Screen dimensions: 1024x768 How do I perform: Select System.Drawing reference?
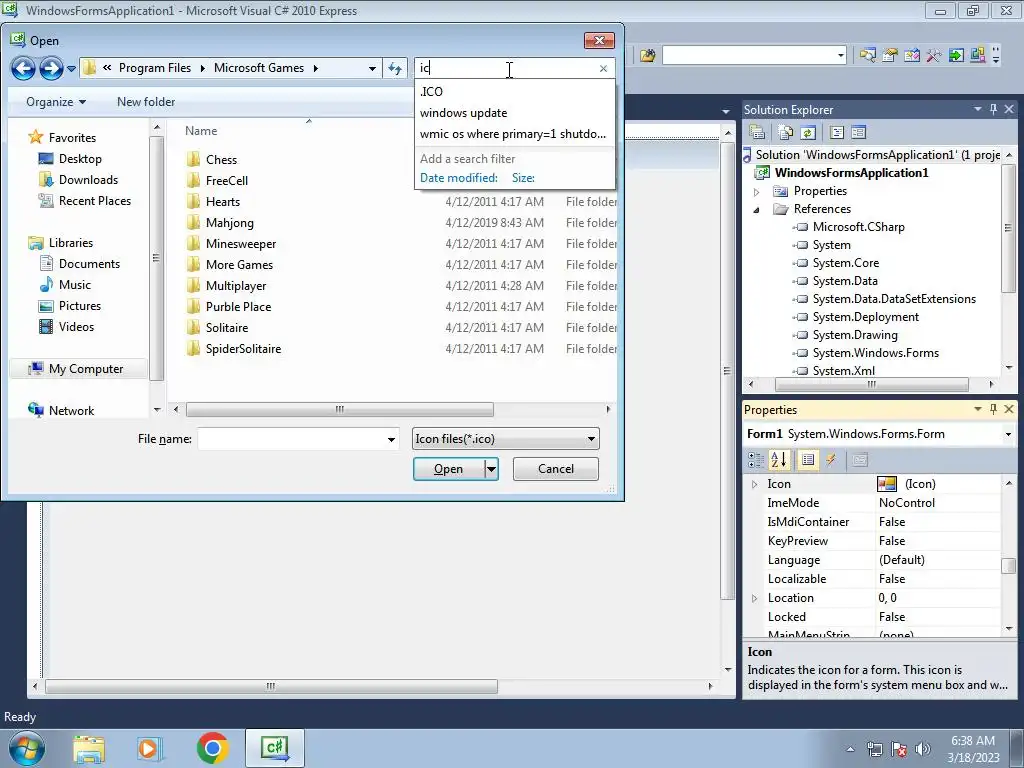[854, 335]
